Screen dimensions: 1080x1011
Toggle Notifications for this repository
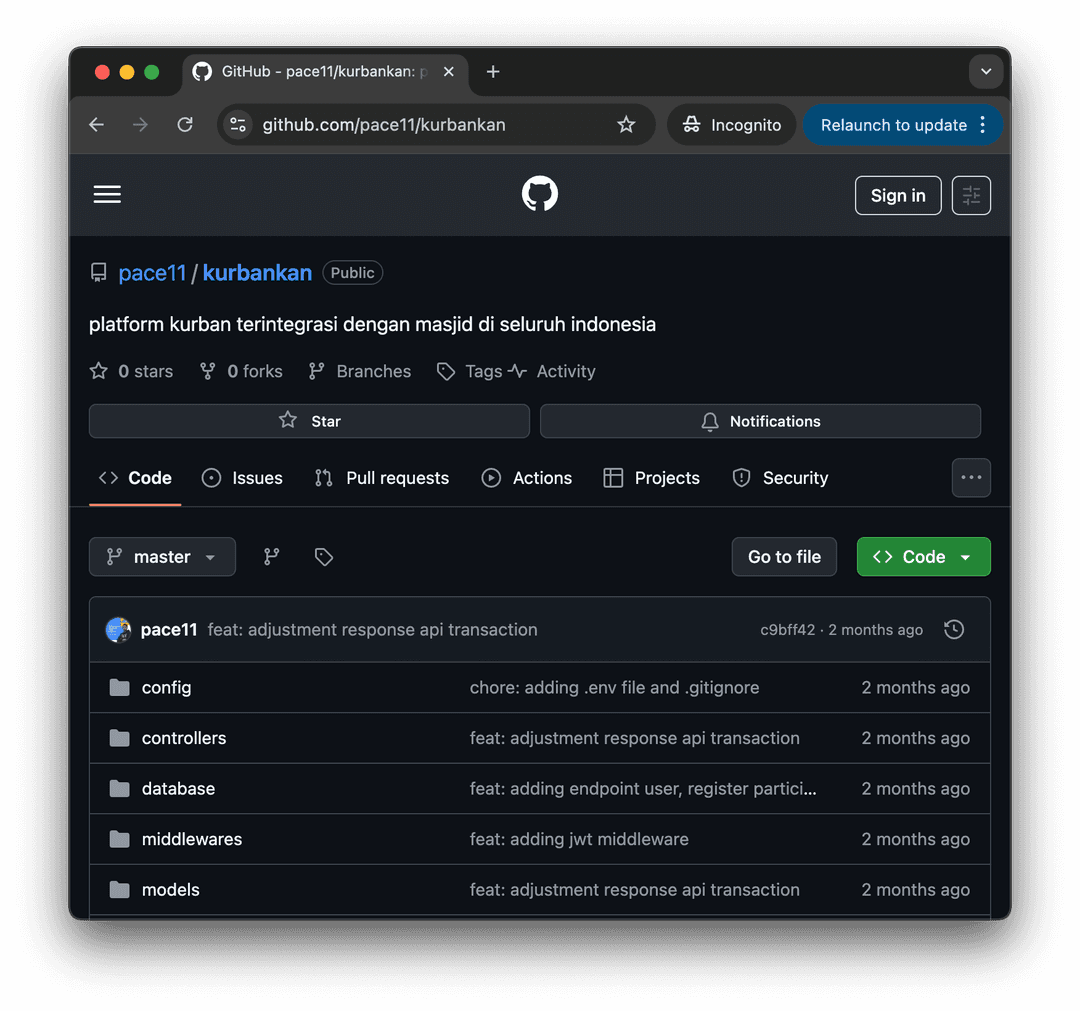point(760,421)
